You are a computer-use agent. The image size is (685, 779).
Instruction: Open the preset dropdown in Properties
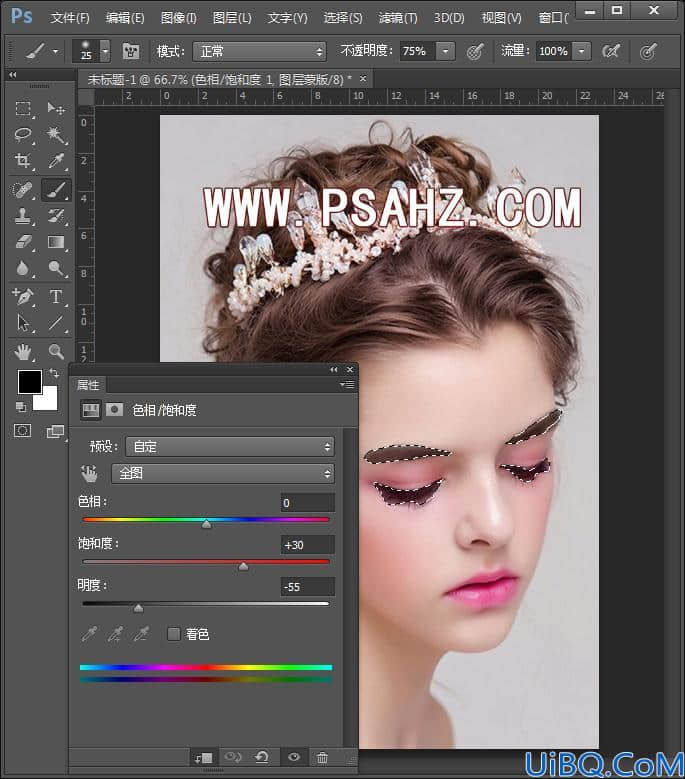[229, 447]
